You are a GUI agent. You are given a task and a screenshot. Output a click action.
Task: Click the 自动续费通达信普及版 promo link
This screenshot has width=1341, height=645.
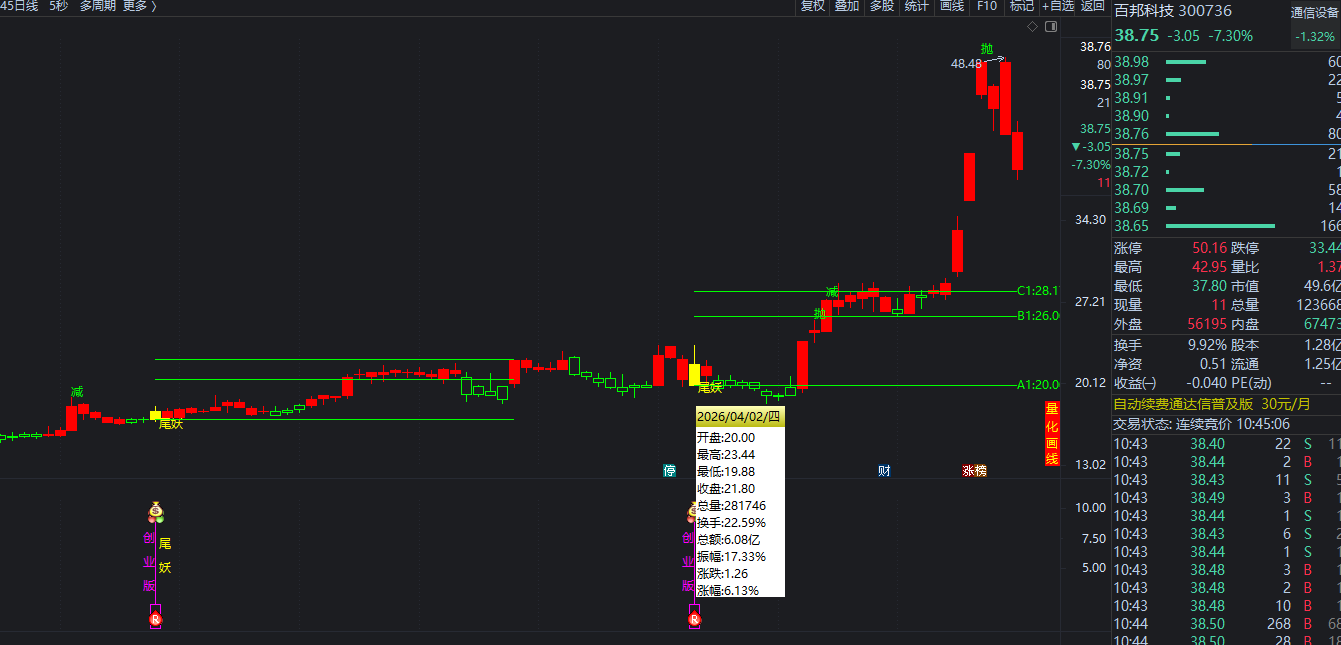(x=1183, y=404)
